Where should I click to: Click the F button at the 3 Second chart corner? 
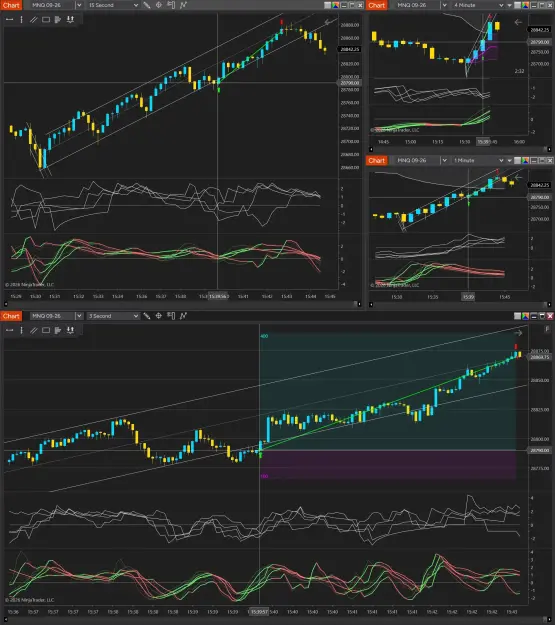click(x=547, y=329)
